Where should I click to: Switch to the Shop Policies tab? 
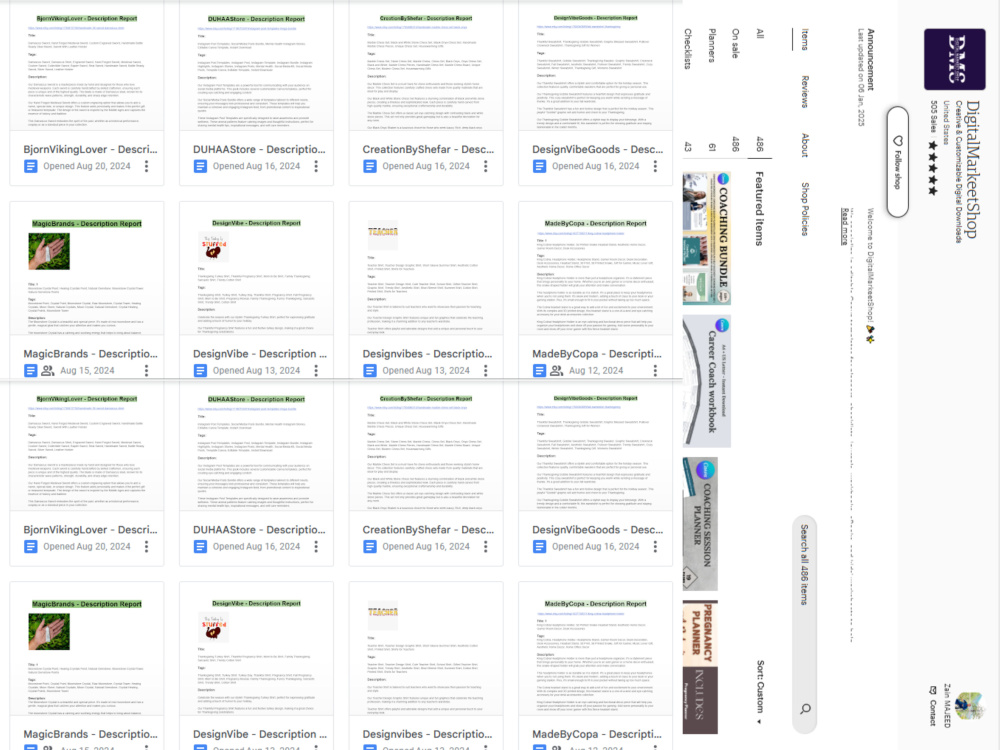[x=805, y=209]
